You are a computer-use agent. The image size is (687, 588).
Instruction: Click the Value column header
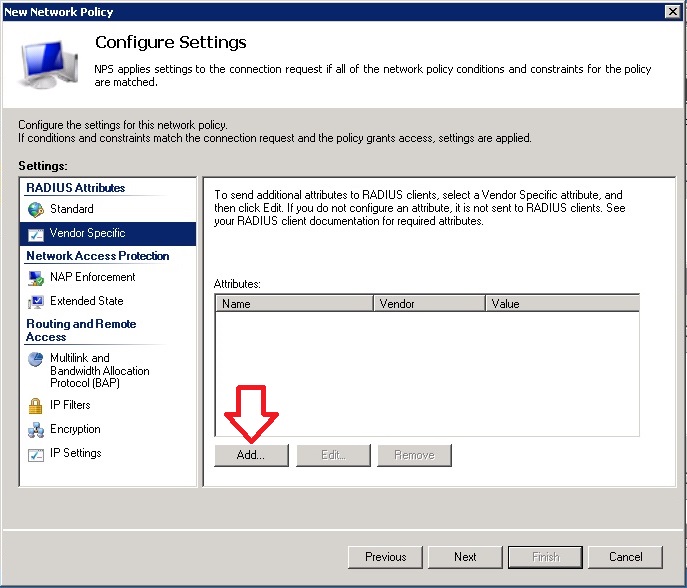[561, 303]
